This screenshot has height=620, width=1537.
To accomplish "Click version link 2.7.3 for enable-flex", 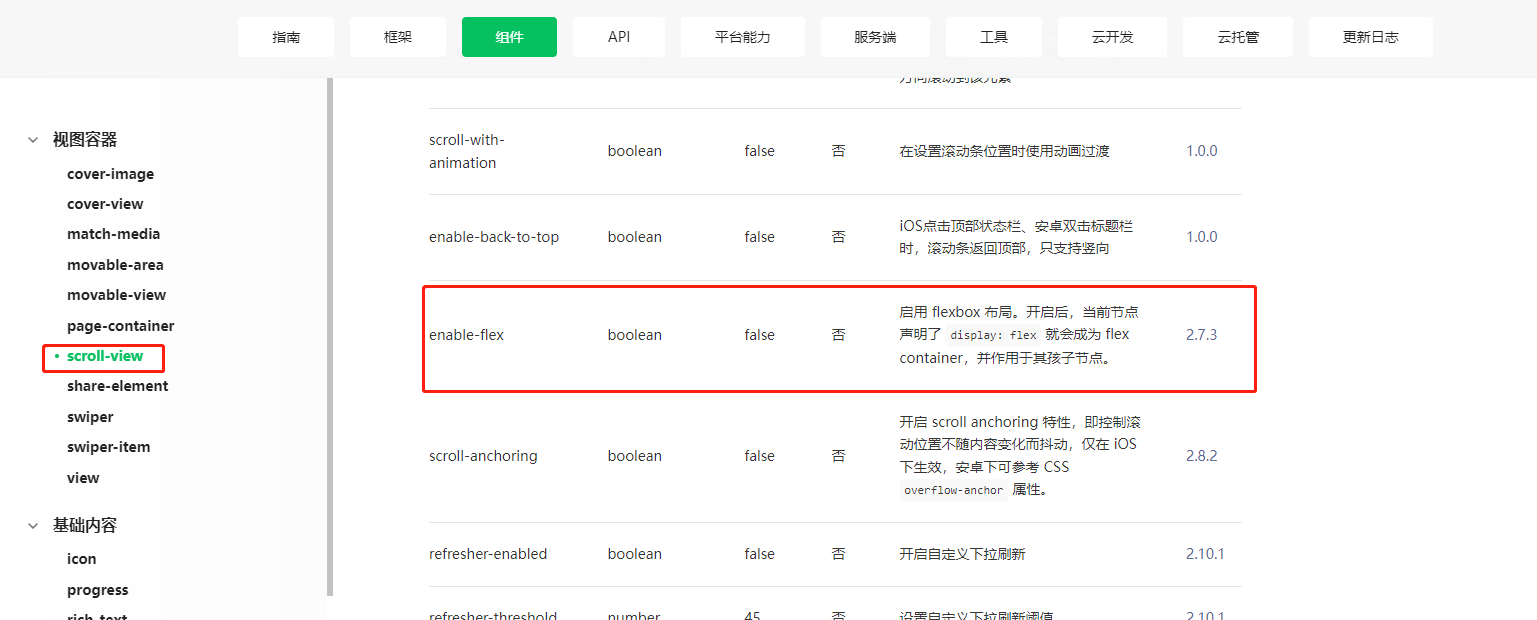I will 1202,334.
